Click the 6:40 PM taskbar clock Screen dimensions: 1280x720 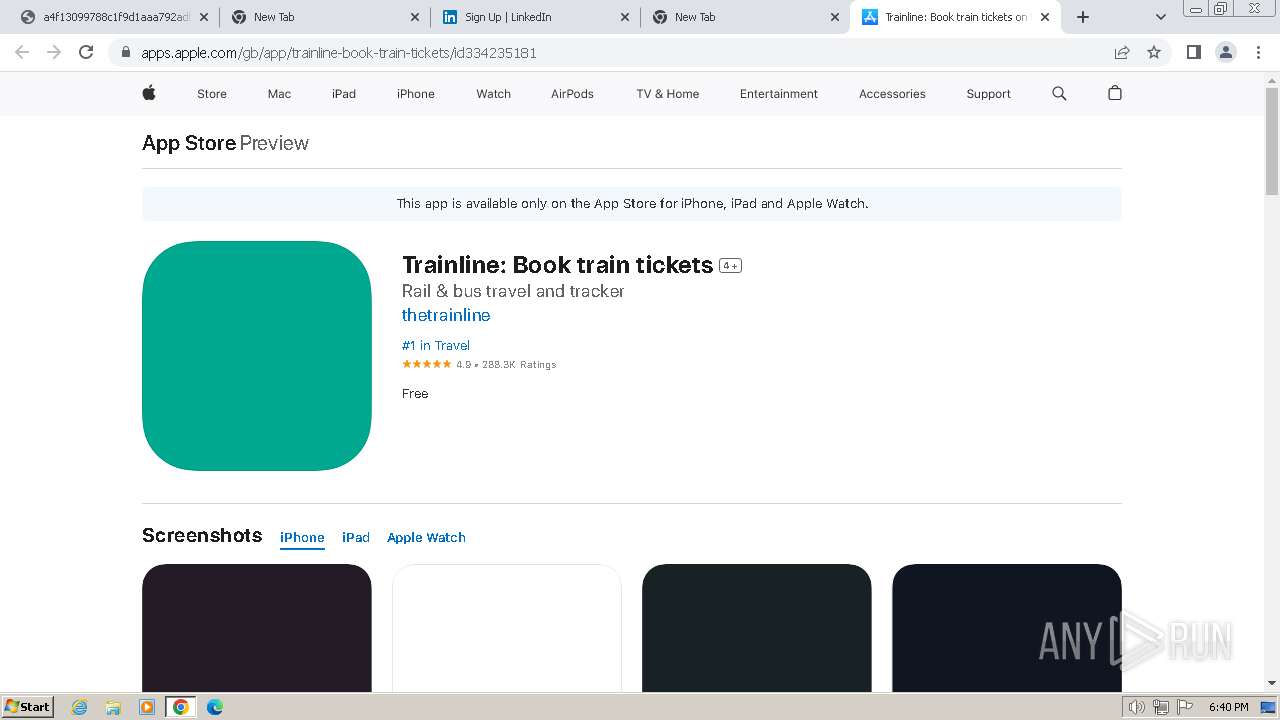[1228, 707]
